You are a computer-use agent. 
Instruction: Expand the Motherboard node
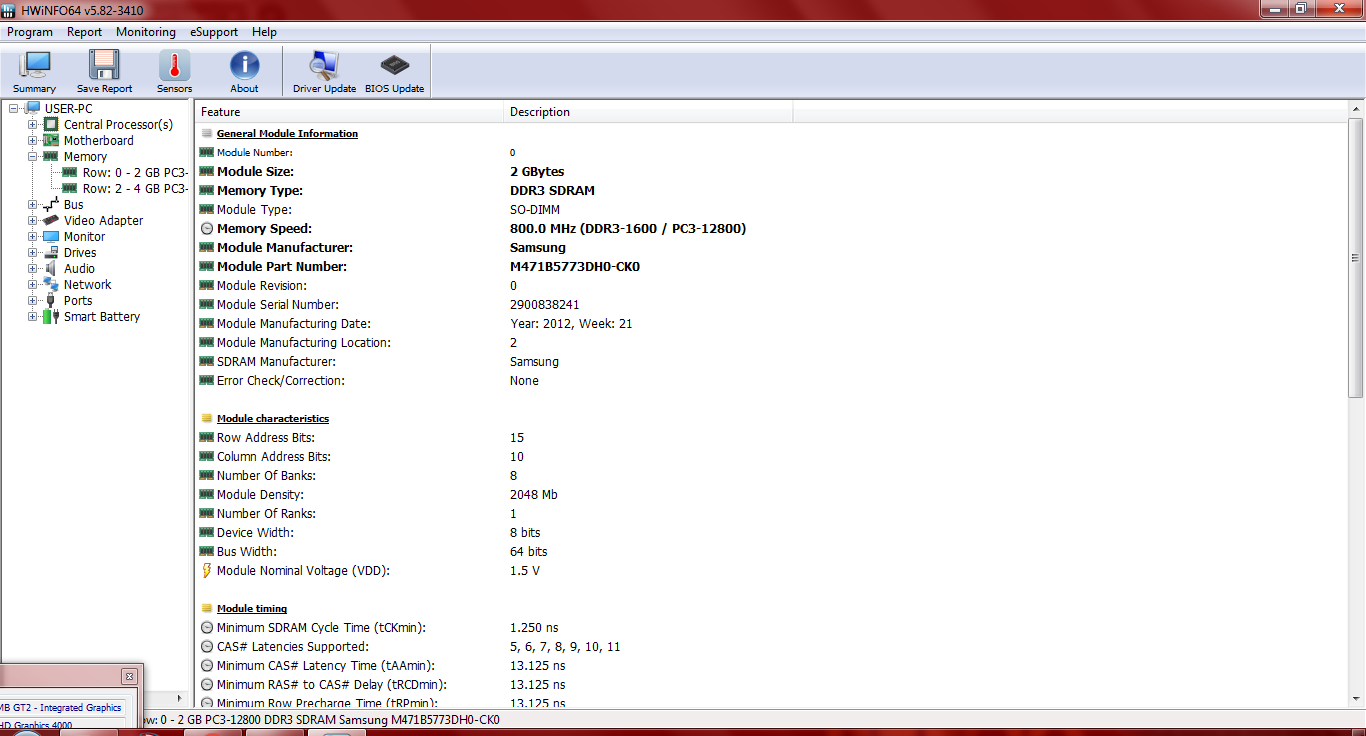33,140
